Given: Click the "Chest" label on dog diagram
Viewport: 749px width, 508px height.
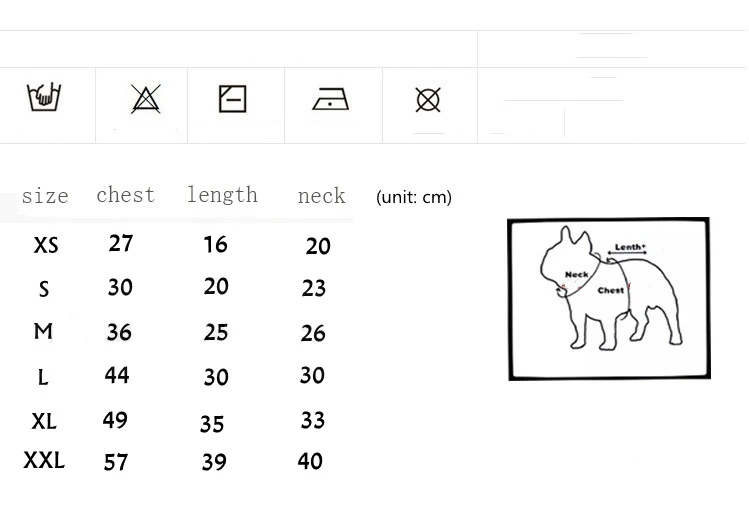Looking at the screenshot, I should (x=611, y=290).
